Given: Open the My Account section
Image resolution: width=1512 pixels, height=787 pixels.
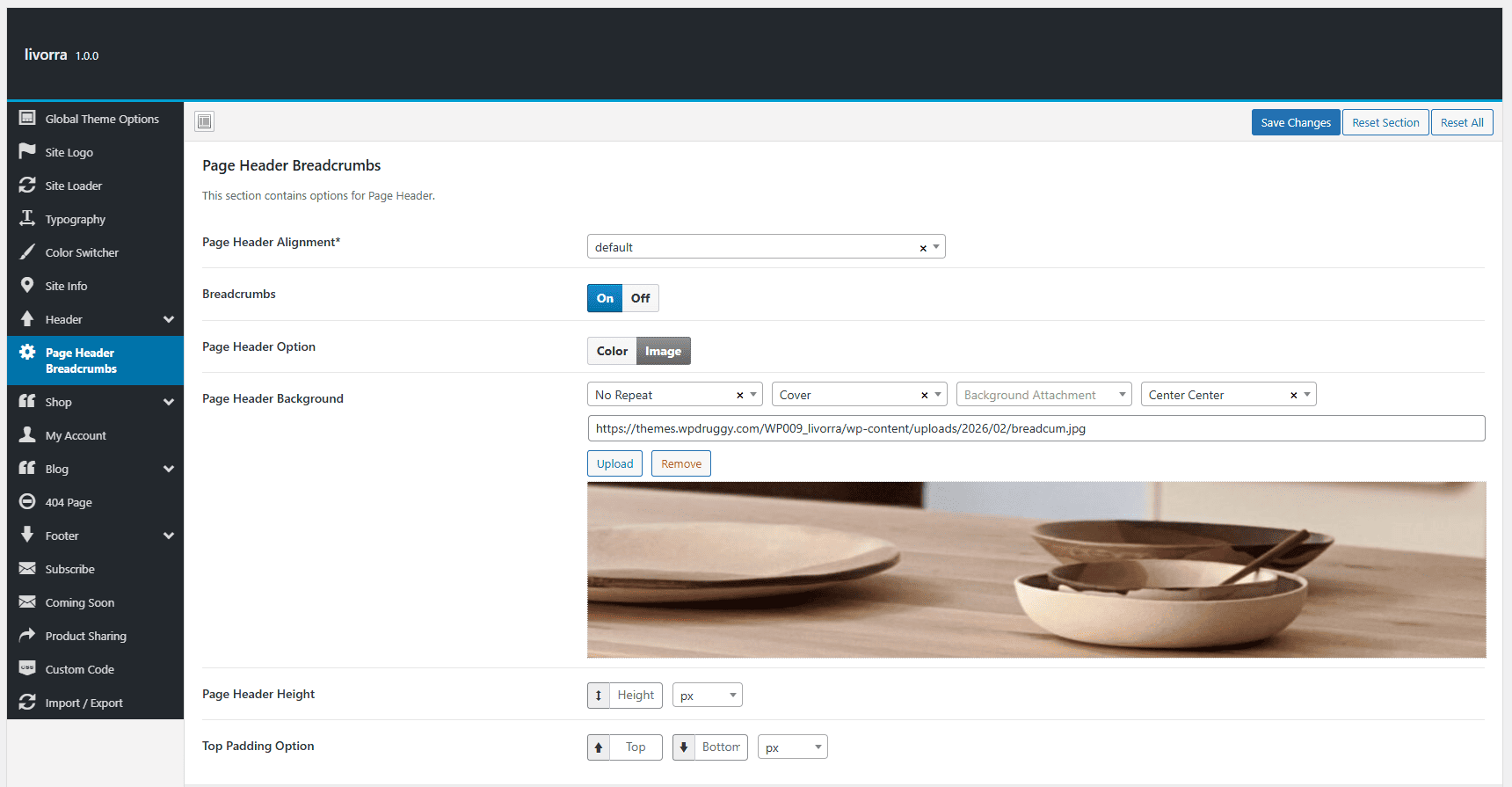Looking at the screenshot, I should click(x=95, y=435).
